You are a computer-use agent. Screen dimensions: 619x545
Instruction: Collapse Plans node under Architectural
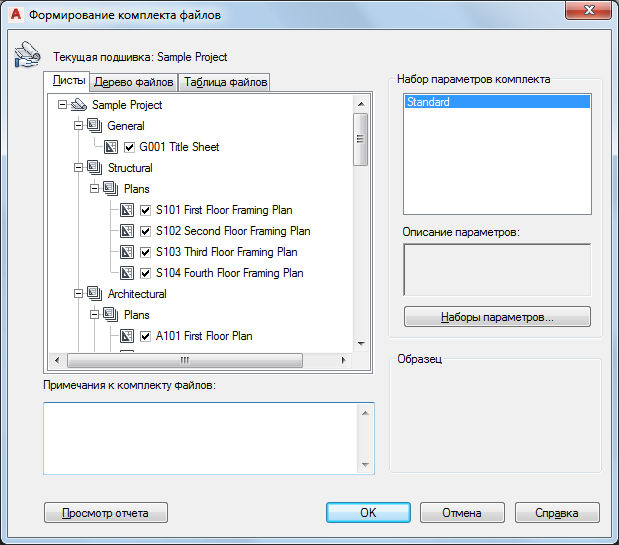(x=94, y=315)
